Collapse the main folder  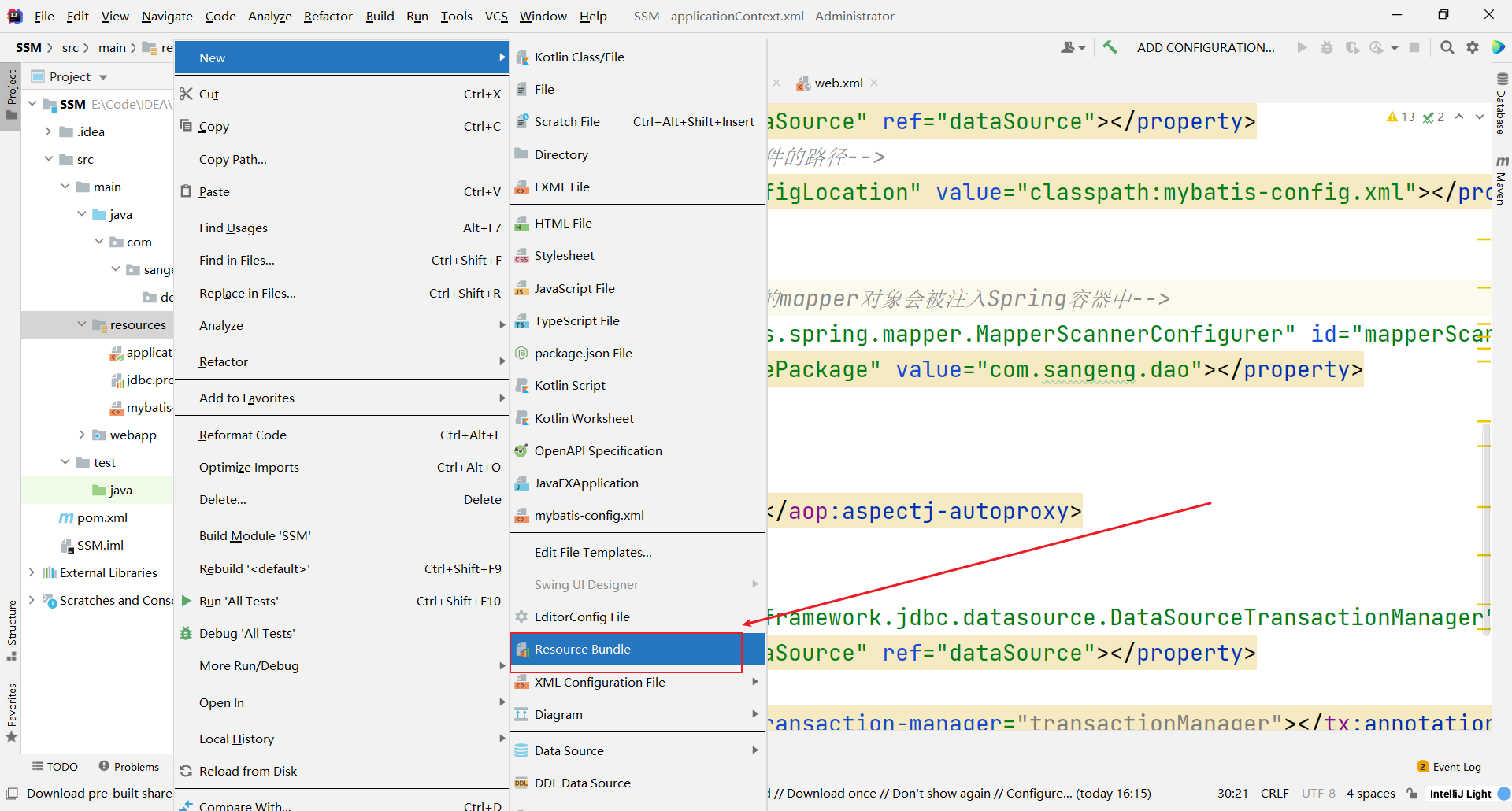[65, 187]
